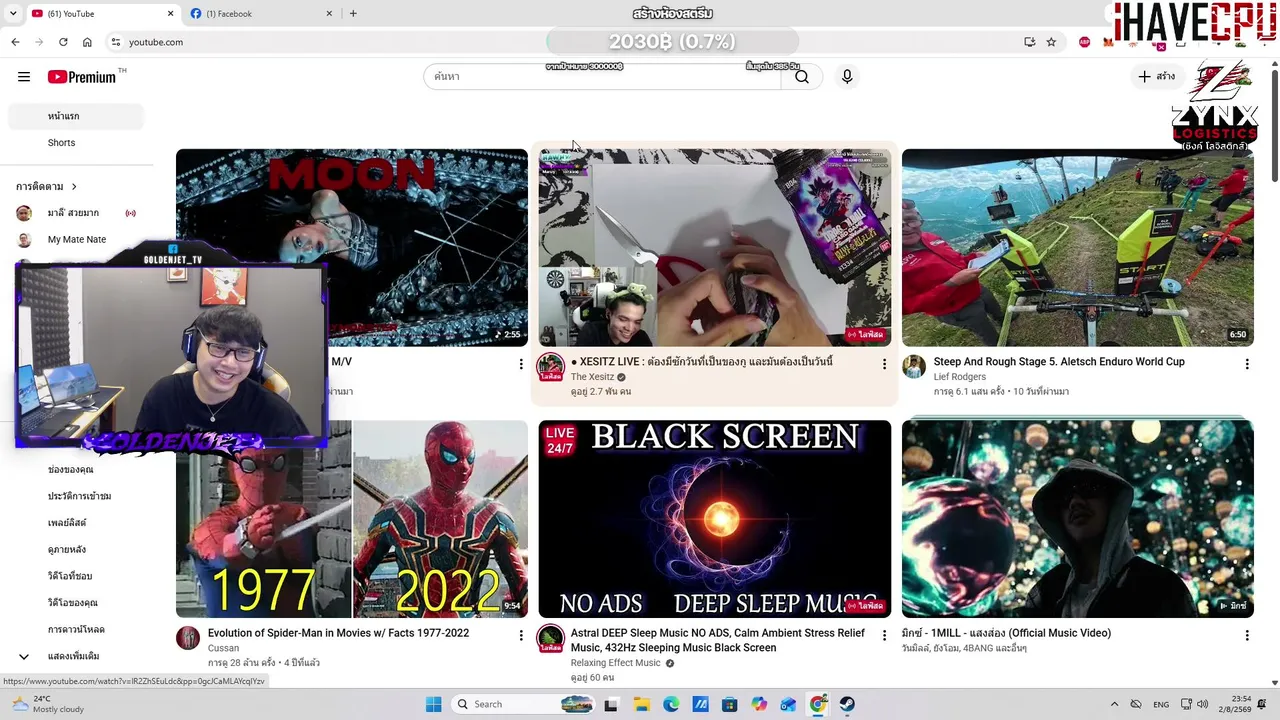
Task: Play the Spider-Man 1977 2022 thumbnail
Action: click(x=352, y=519)
